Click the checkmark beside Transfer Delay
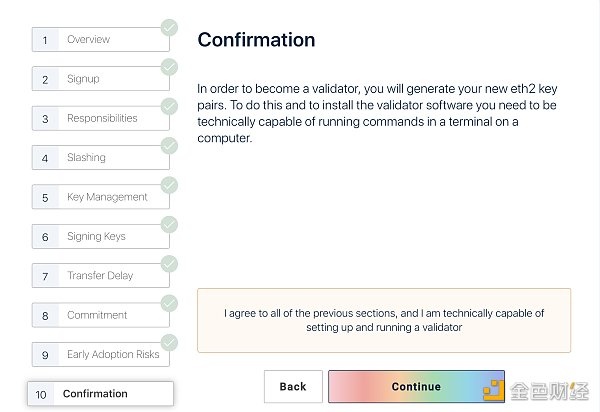Viewport: 600px width, 412px height. click(x=169, y=264)
